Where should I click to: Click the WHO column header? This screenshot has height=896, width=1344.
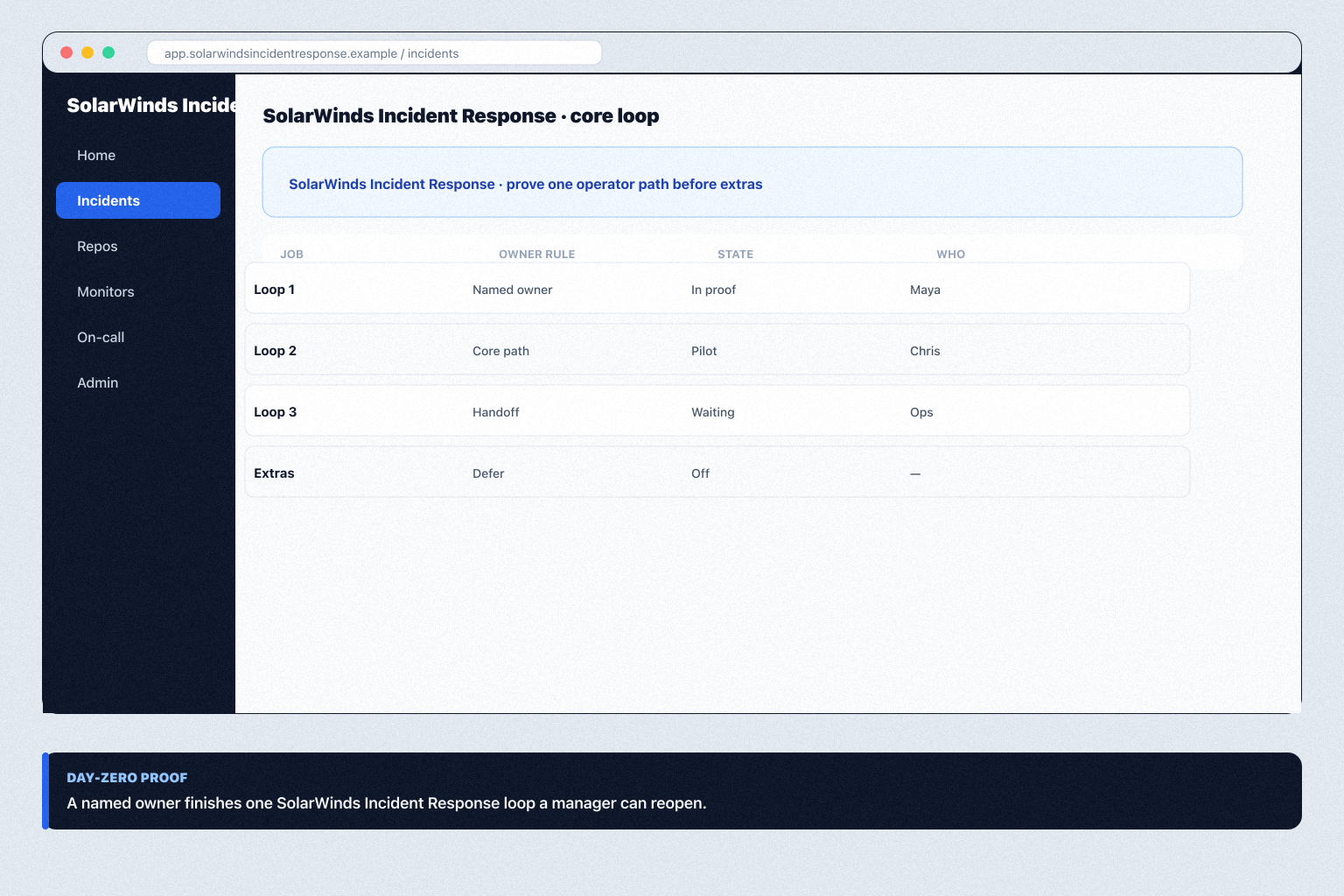tap(951, 255)
